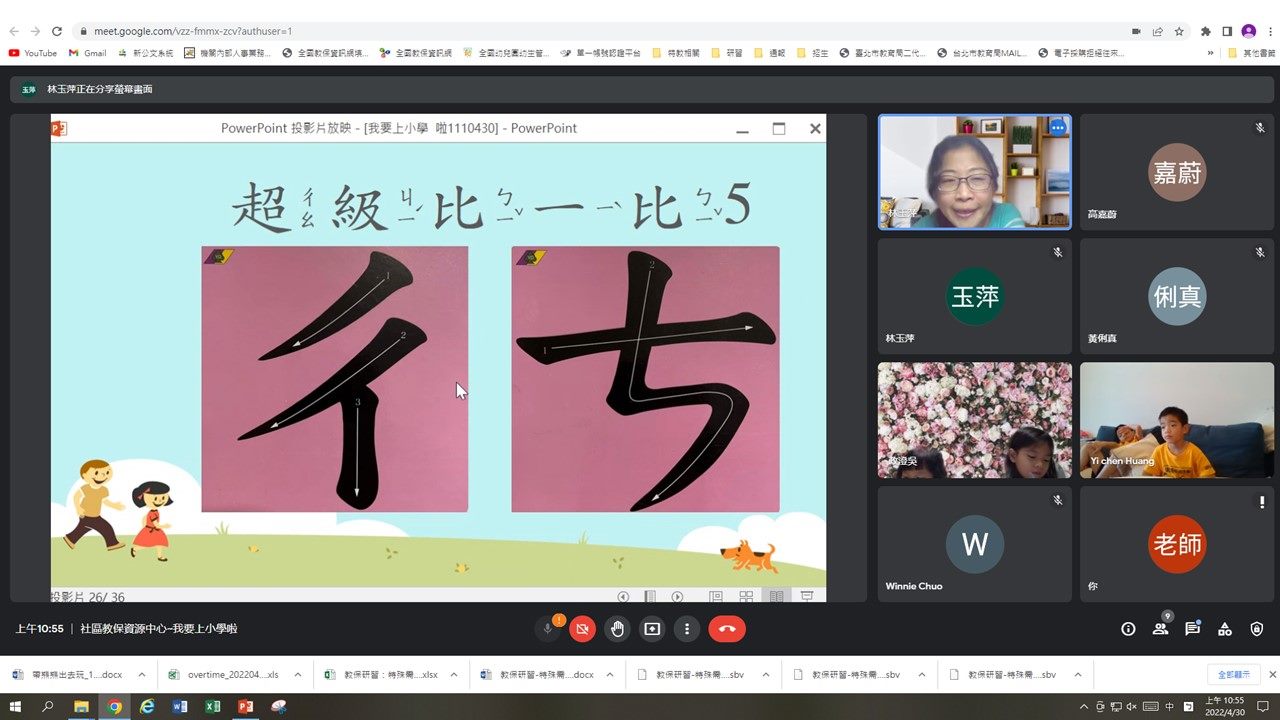Image resolution: width=1280 pixels, height=720 pixels.
Task: Expand options for overtime_2022 xls download
Action: (297, 675)
